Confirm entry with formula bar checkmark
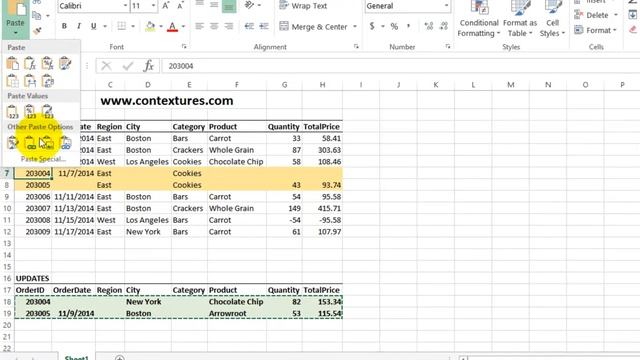Viewport: 640px width, 360px height. pyautogui.click(x=128, y=66)
